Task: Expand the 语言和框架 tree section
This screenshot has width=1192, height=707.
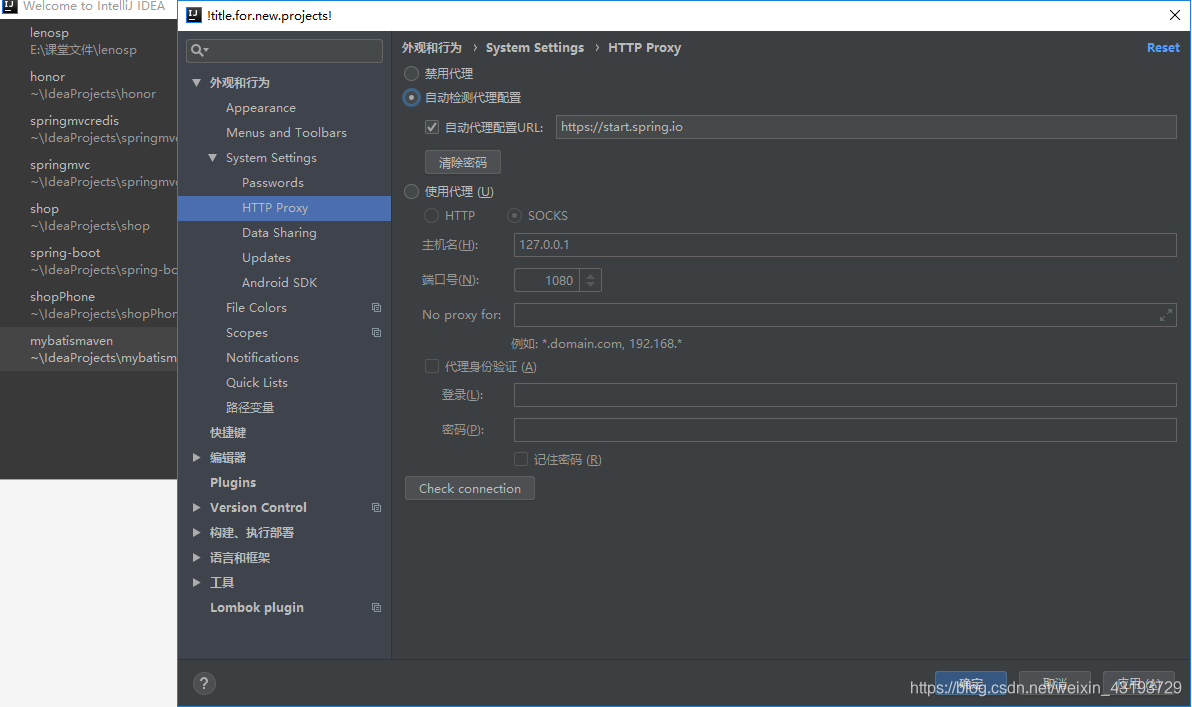Action: pos(197,558)
